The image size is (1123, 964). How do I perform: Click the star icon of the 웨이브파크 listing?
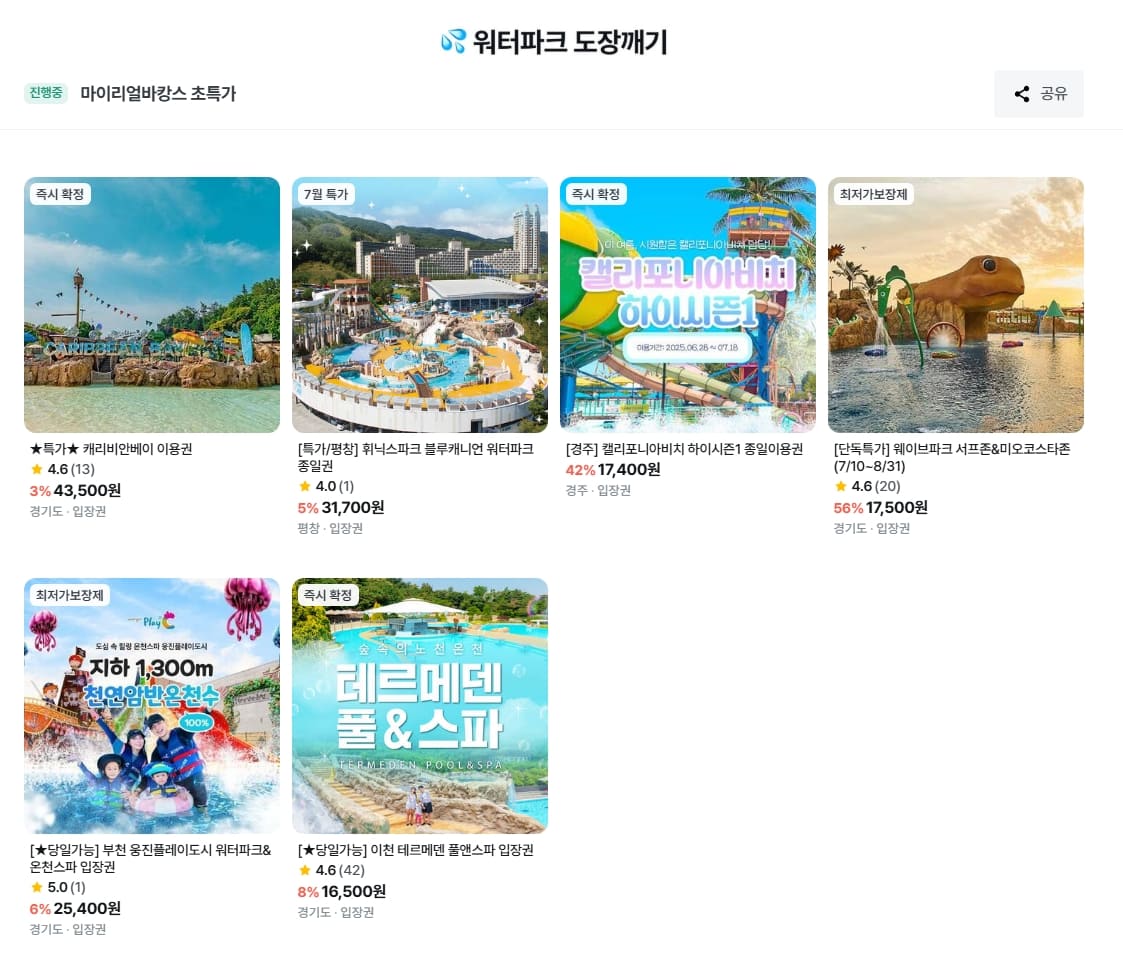[841, 486]
